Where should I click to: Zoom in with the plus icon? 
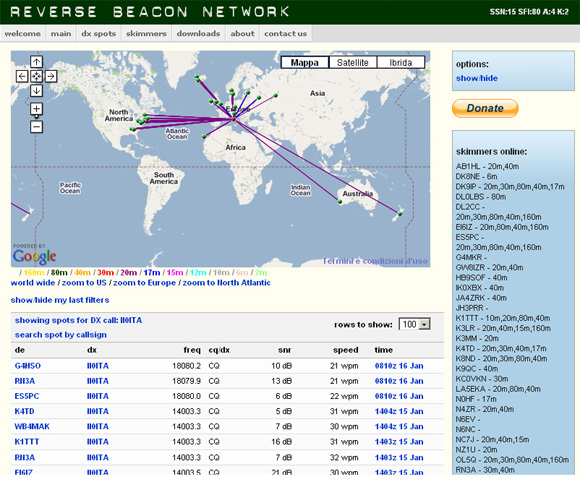pos(36,109)
